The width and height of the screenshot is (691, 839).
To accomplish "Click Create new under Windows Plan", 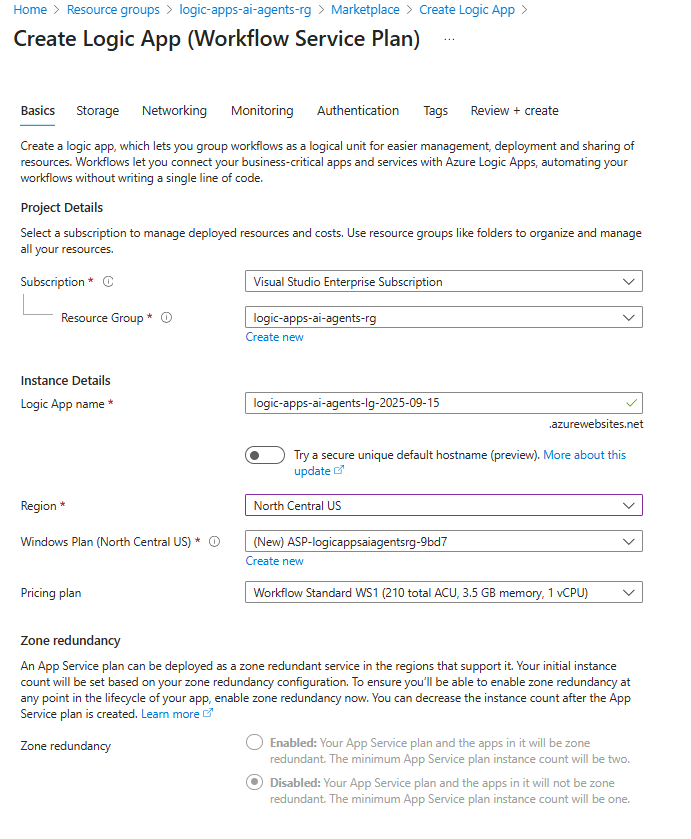I will point(274,561).
